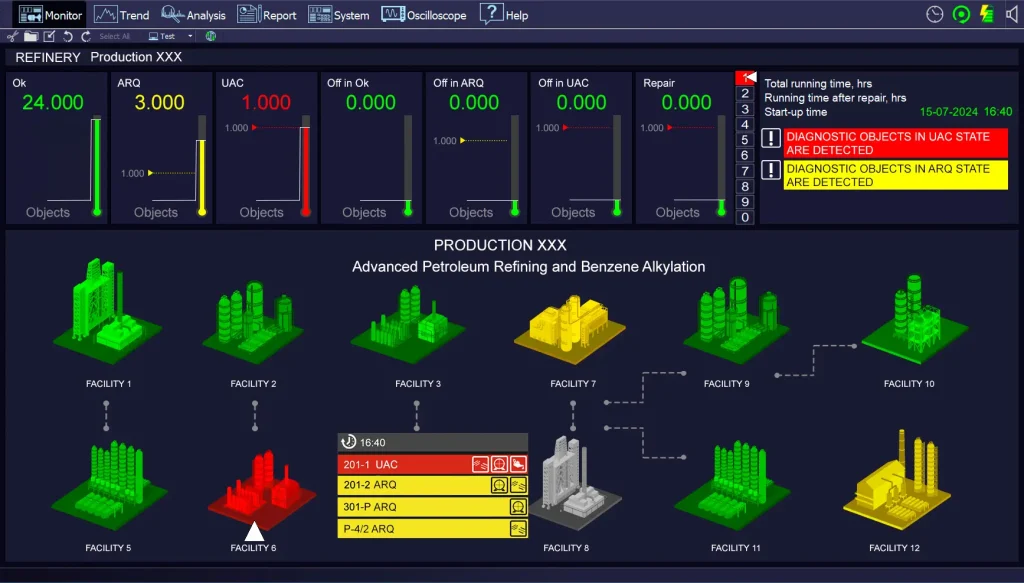Open the Trend tab
The image size is (1024, 583).
pos(121,15)
